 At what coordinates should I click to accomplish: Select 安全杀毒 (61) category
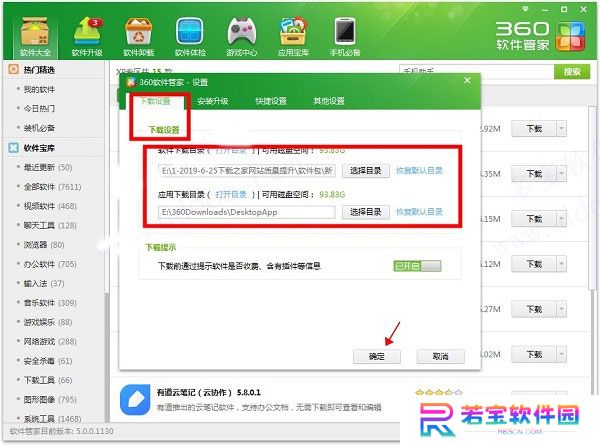click(x=48, y=361)
